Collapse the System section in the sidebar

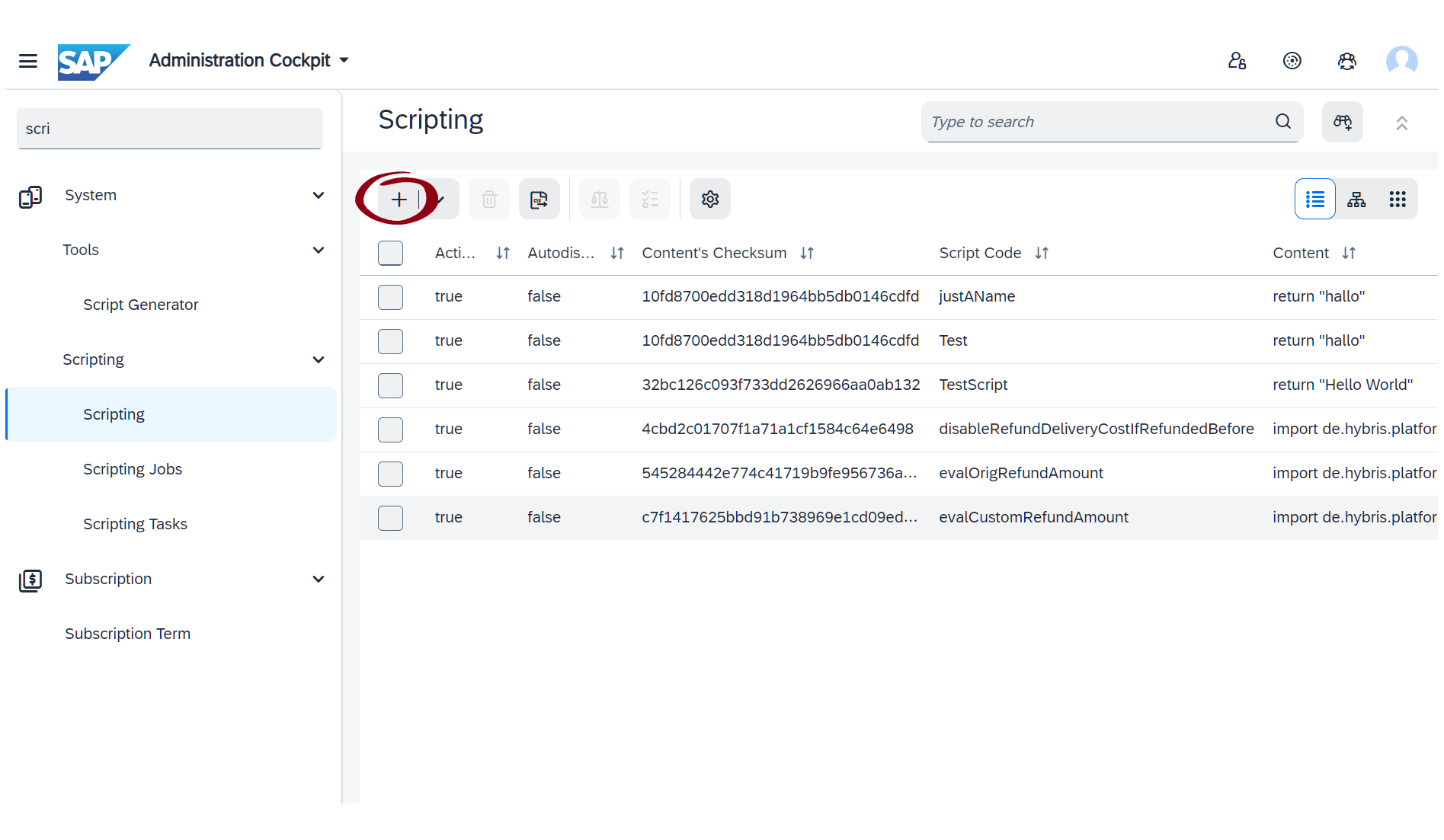(318, 195)
